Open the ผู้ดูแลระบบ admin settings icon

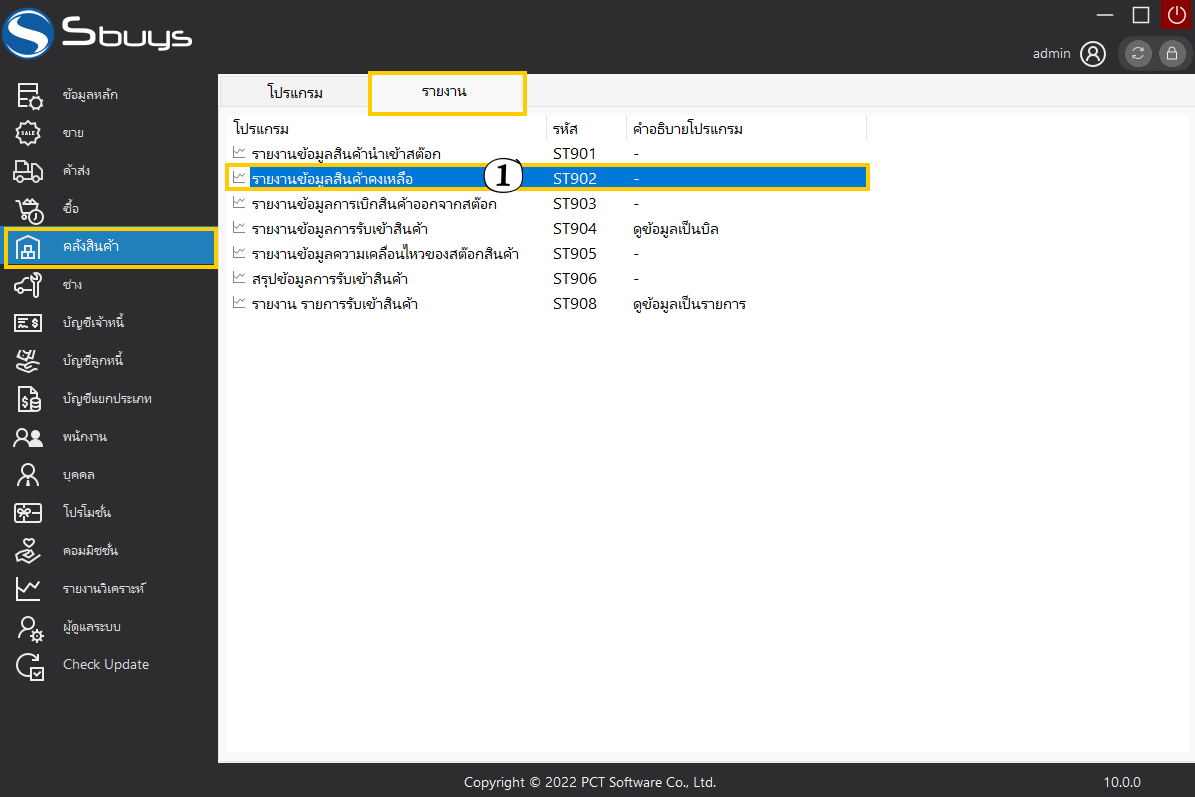point(30,627)
